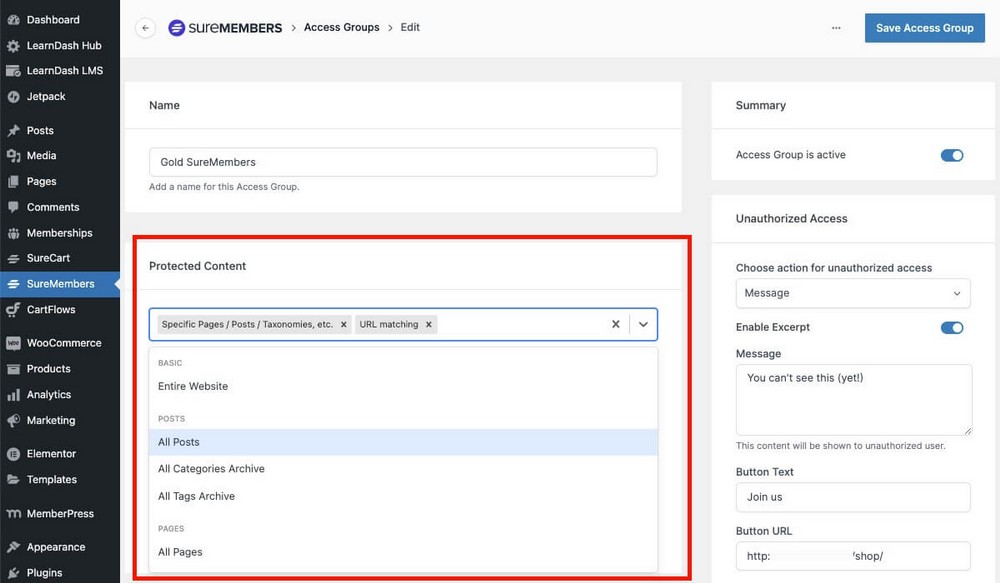The image size is (1000, 583).
Task: Click the Appearance brush icon
Action: coord(13,547)
